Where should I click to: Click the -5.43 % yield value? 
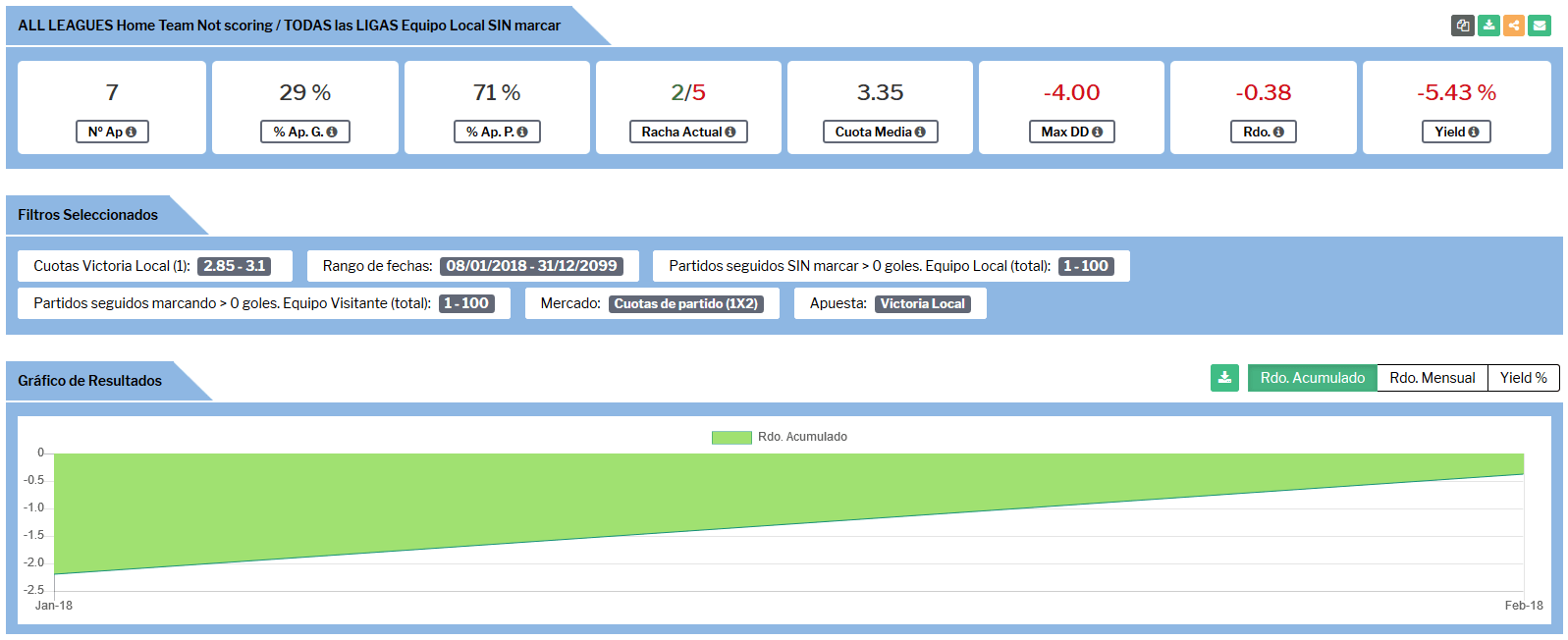pos(1456,92)
